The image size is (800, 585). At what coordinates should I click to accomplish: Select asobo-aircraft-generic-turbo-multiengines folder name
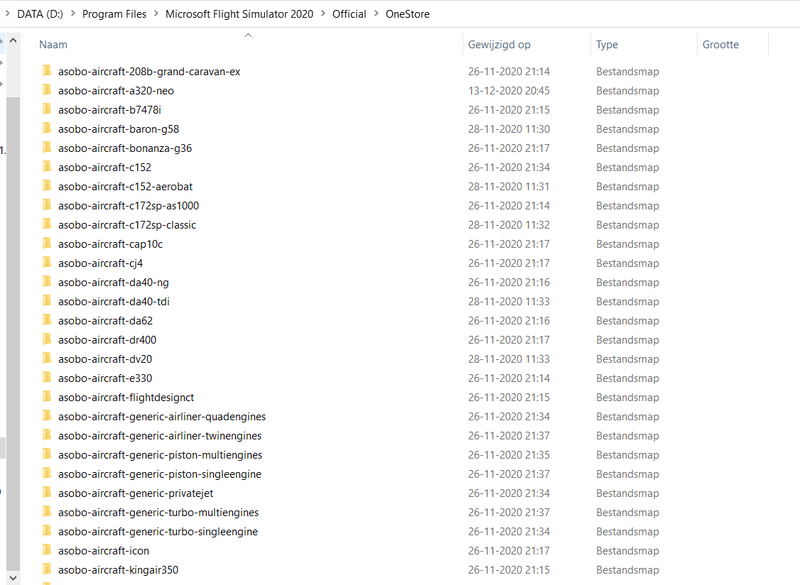click(x=158, y=512)
